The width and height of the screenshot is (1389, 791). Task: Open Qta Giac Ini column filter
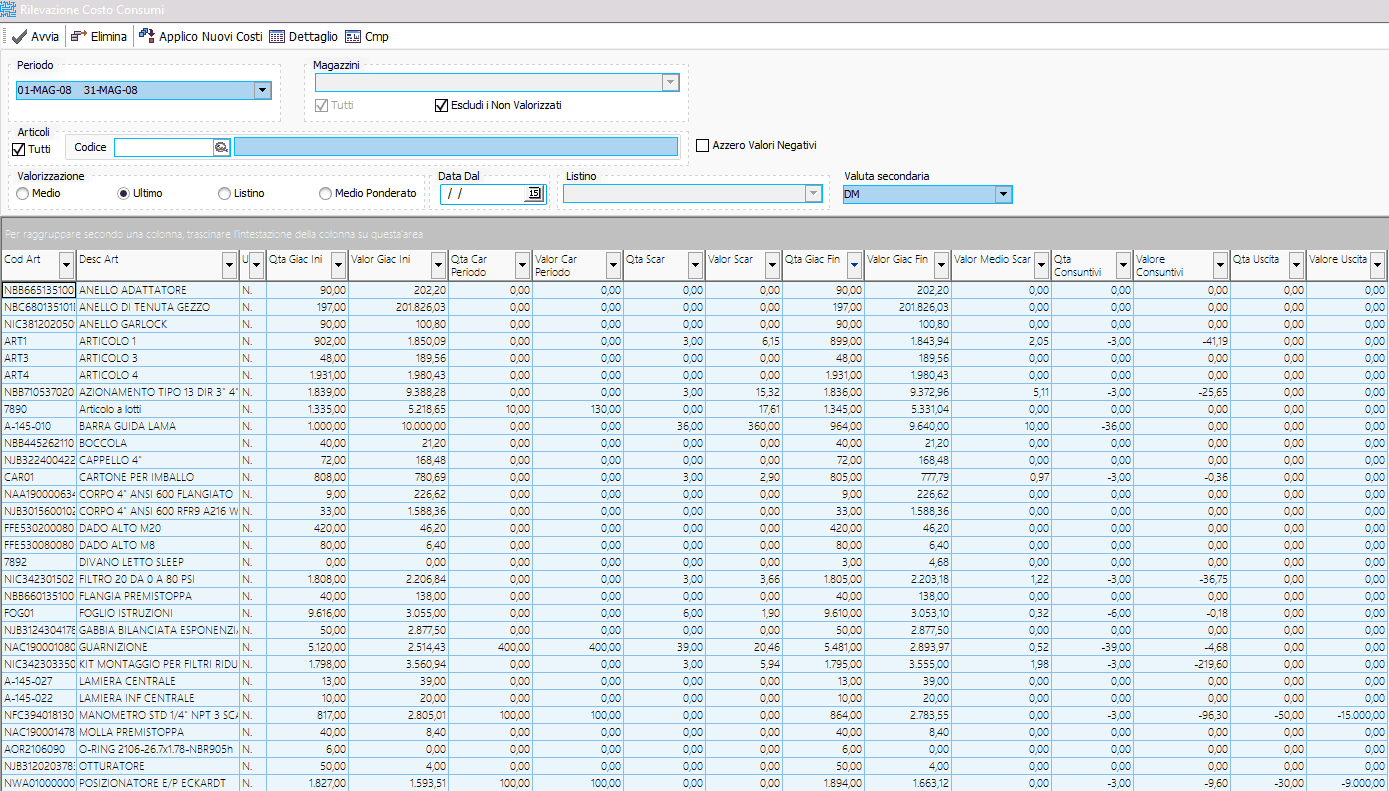[339, 265]
